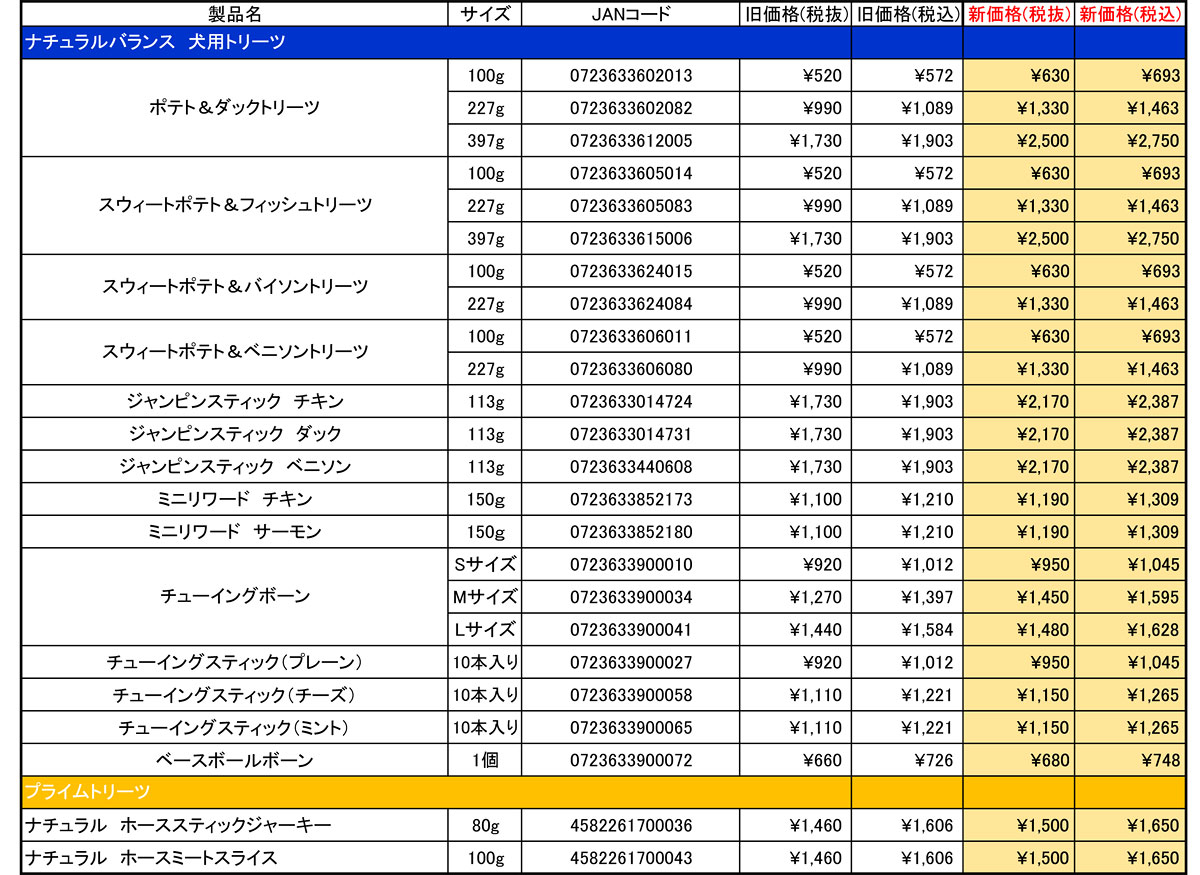Select JAN code 0723633606080
Screen dimensions: 1200x875
click(631, 369)
